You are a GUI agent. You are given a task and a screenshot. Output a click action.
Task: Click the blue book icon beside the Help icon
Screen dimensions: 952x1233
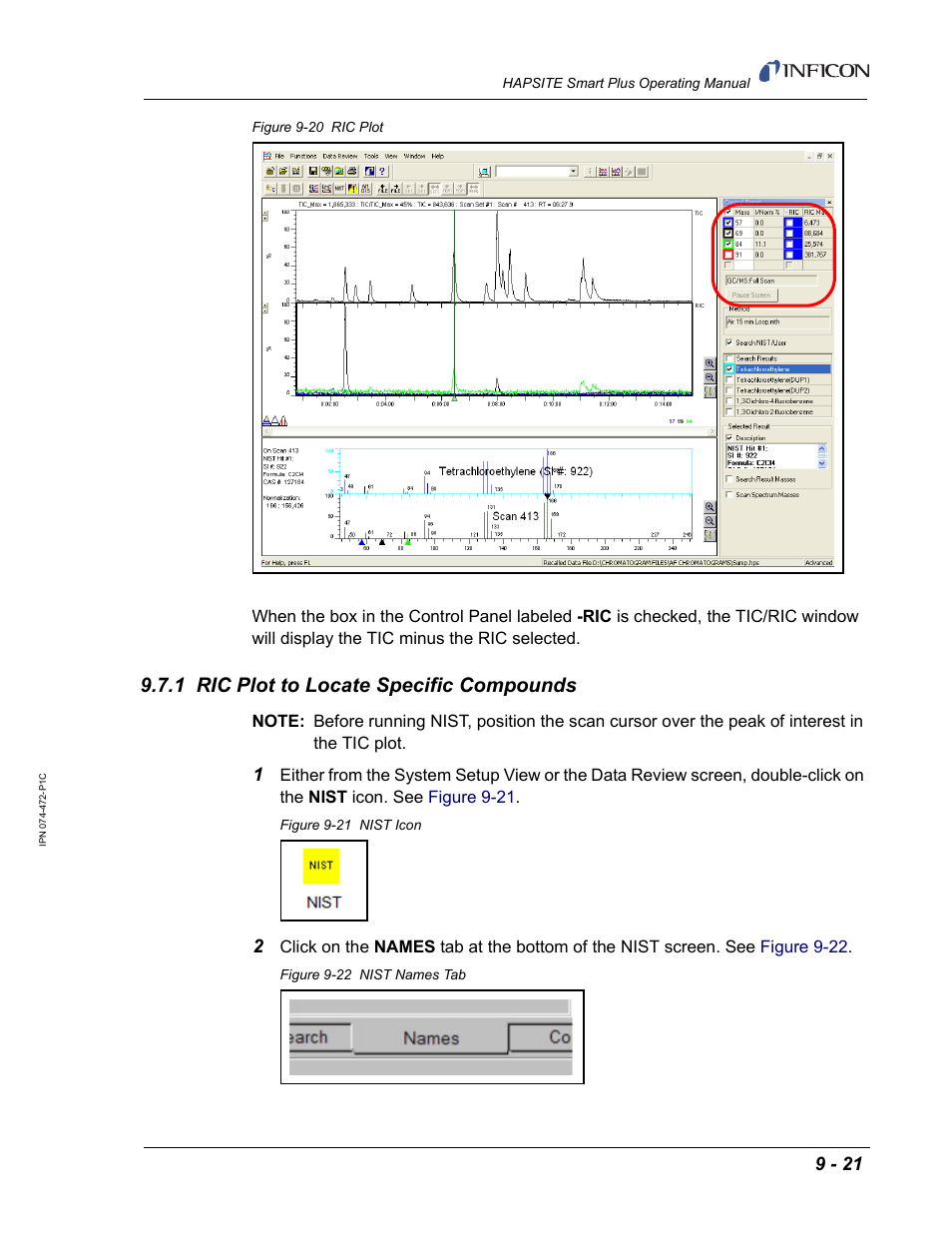(370, 171)
